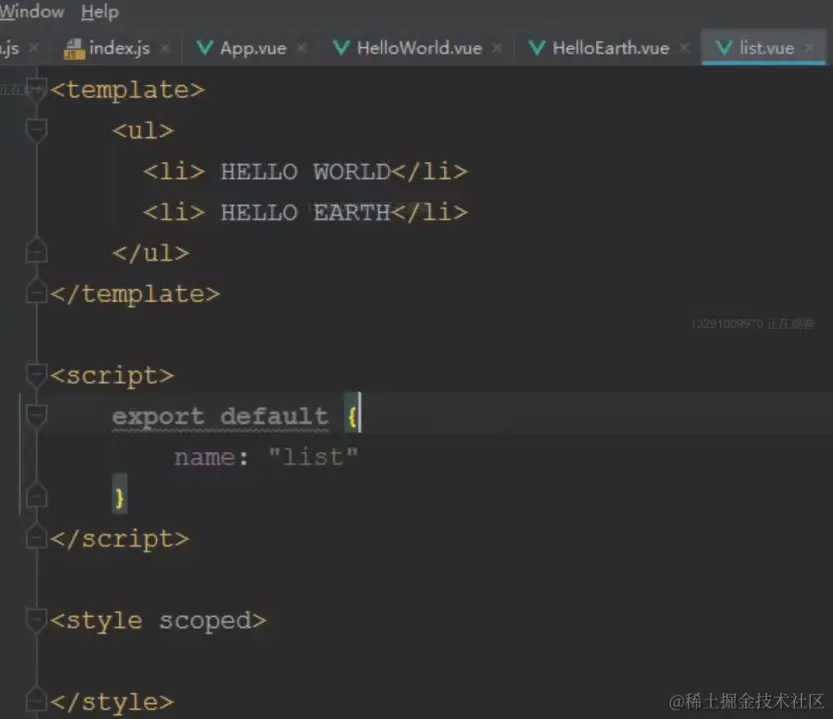Collapse fold marker at closing yellow brace
Screen dimensions: 833x719
36,496
